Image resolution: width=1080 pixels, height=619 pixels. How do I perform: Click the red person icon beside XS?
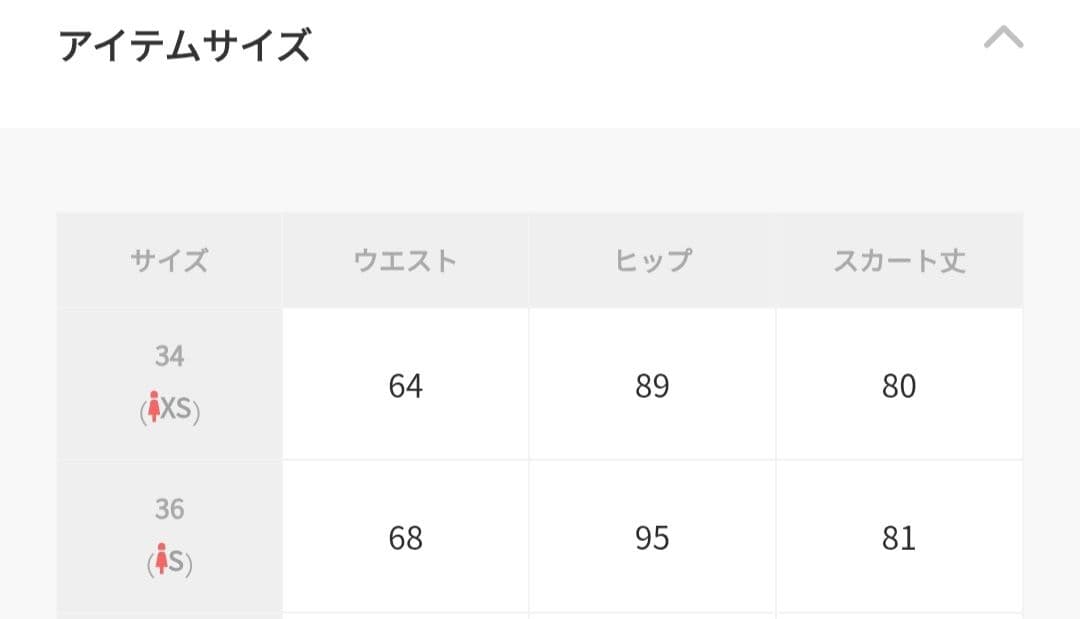tap(154, 408)
